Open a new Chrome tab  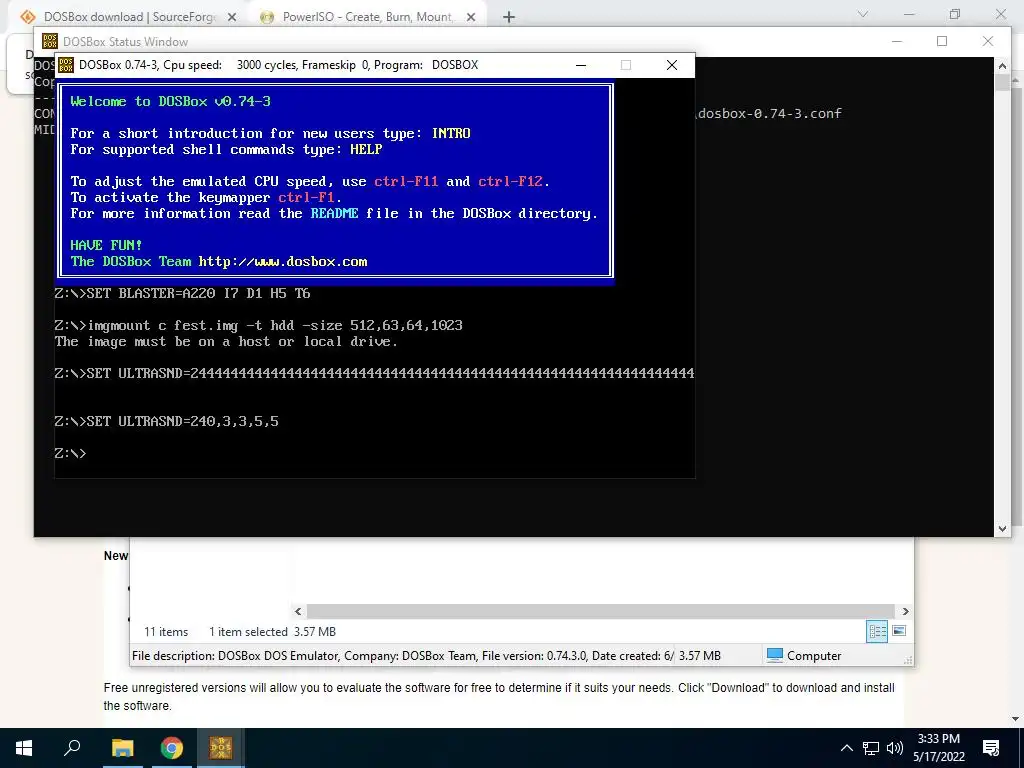[509, 18]
